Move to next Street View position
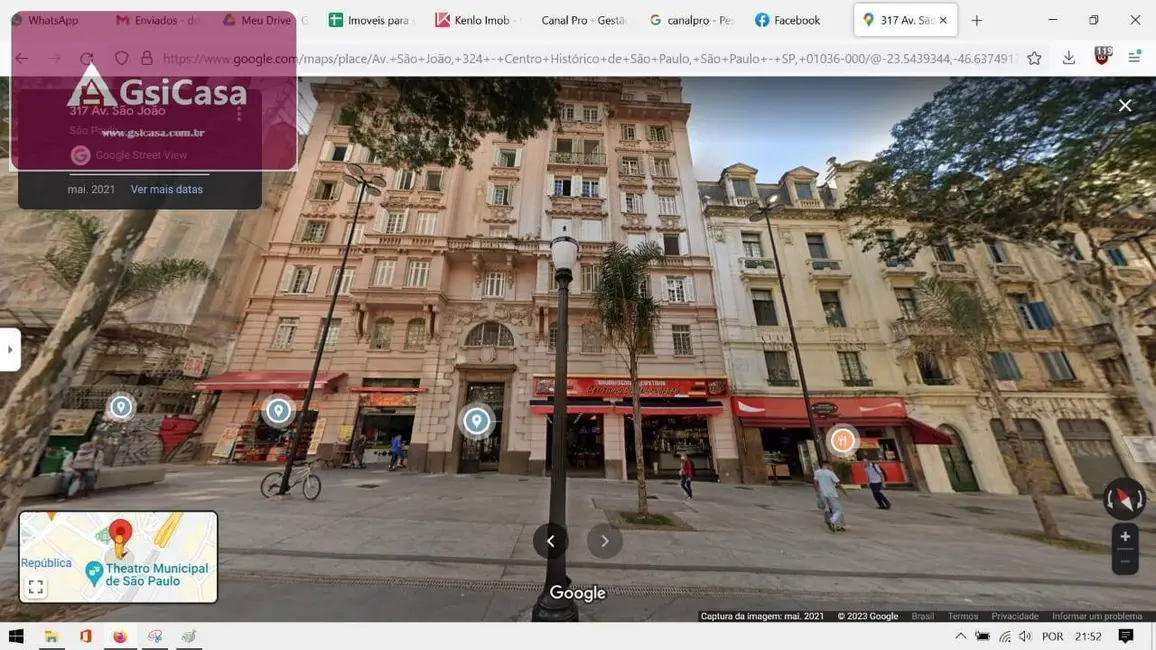 coord(605,541)
